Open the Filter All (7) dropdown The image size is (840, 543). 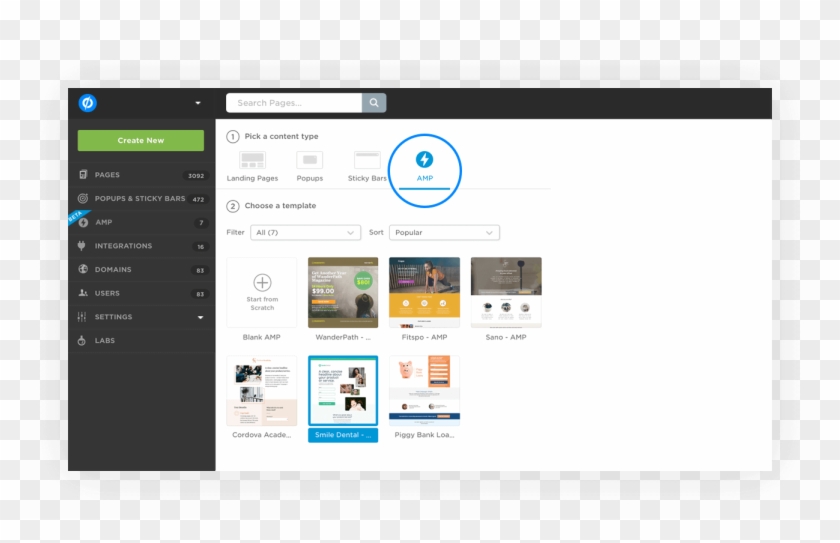click(305, 232)
